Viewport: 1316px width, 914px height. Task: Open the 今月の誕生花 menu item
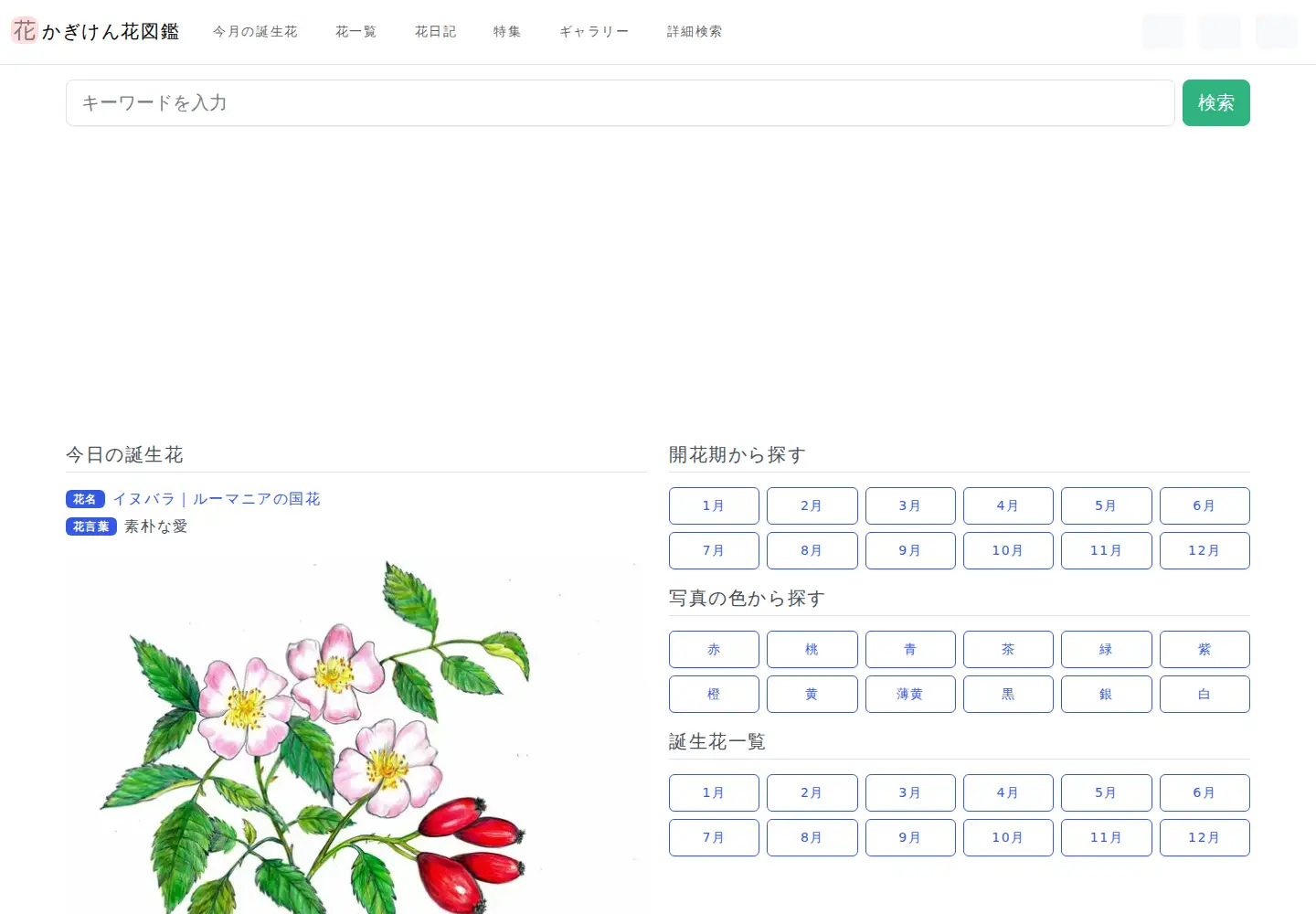255,32
